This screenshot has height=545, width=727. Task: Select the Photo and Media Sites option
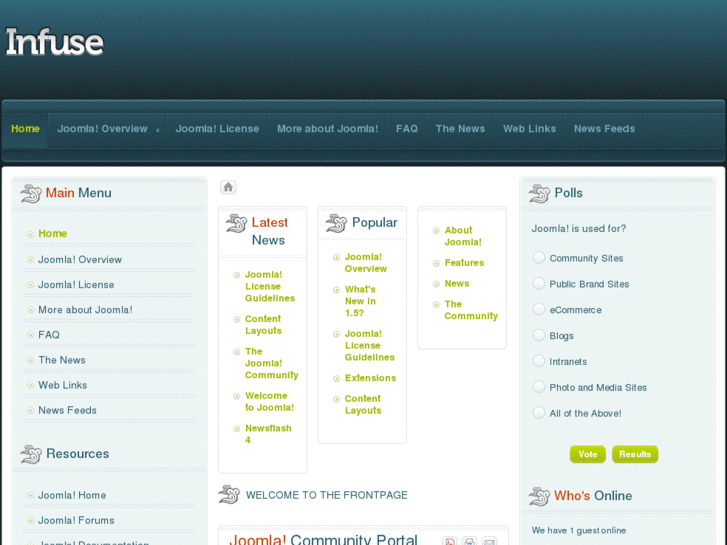click(x=539, y=387)
